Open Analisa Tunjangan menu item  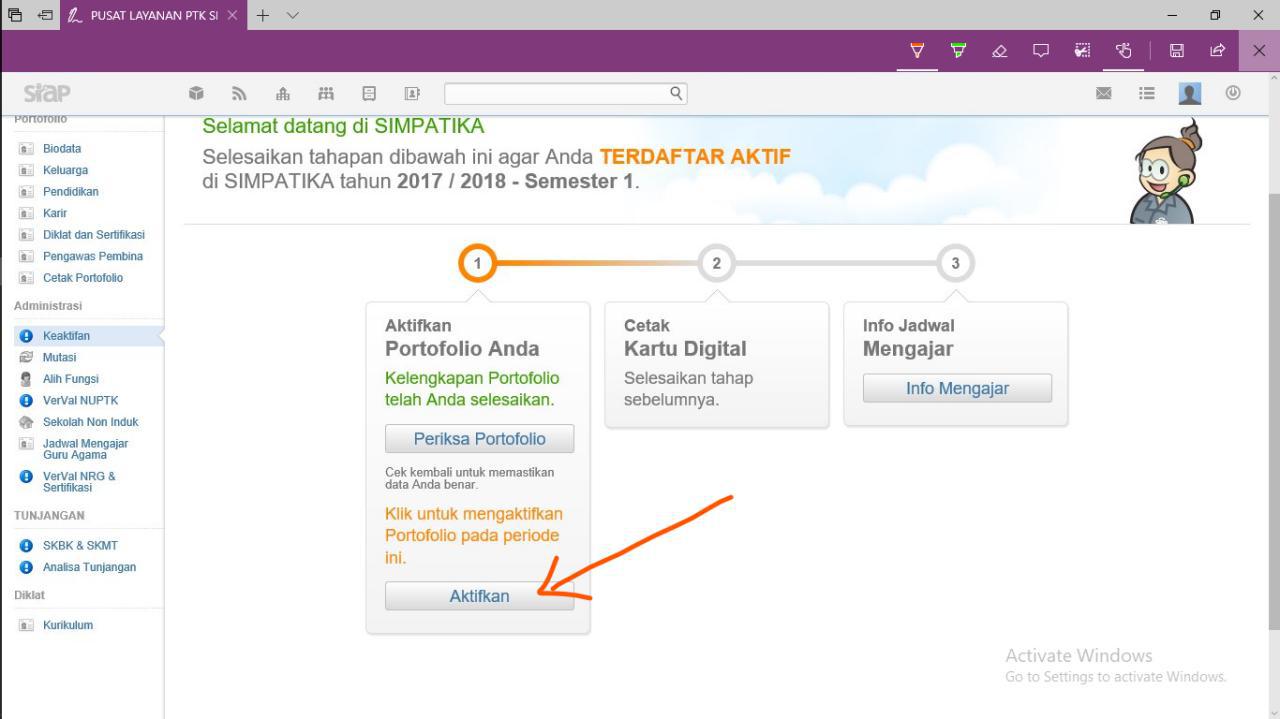pos(89,567)
